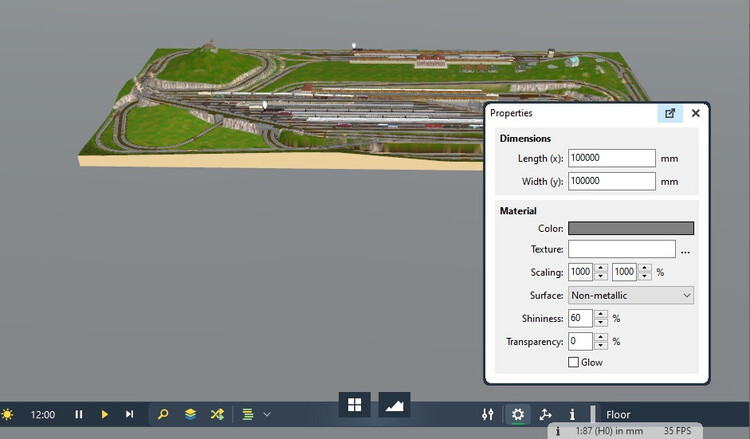Click the info icon in the toolbar
This screenshot has height=439, width=750.
pyautogui.click(x=572, y=414)
